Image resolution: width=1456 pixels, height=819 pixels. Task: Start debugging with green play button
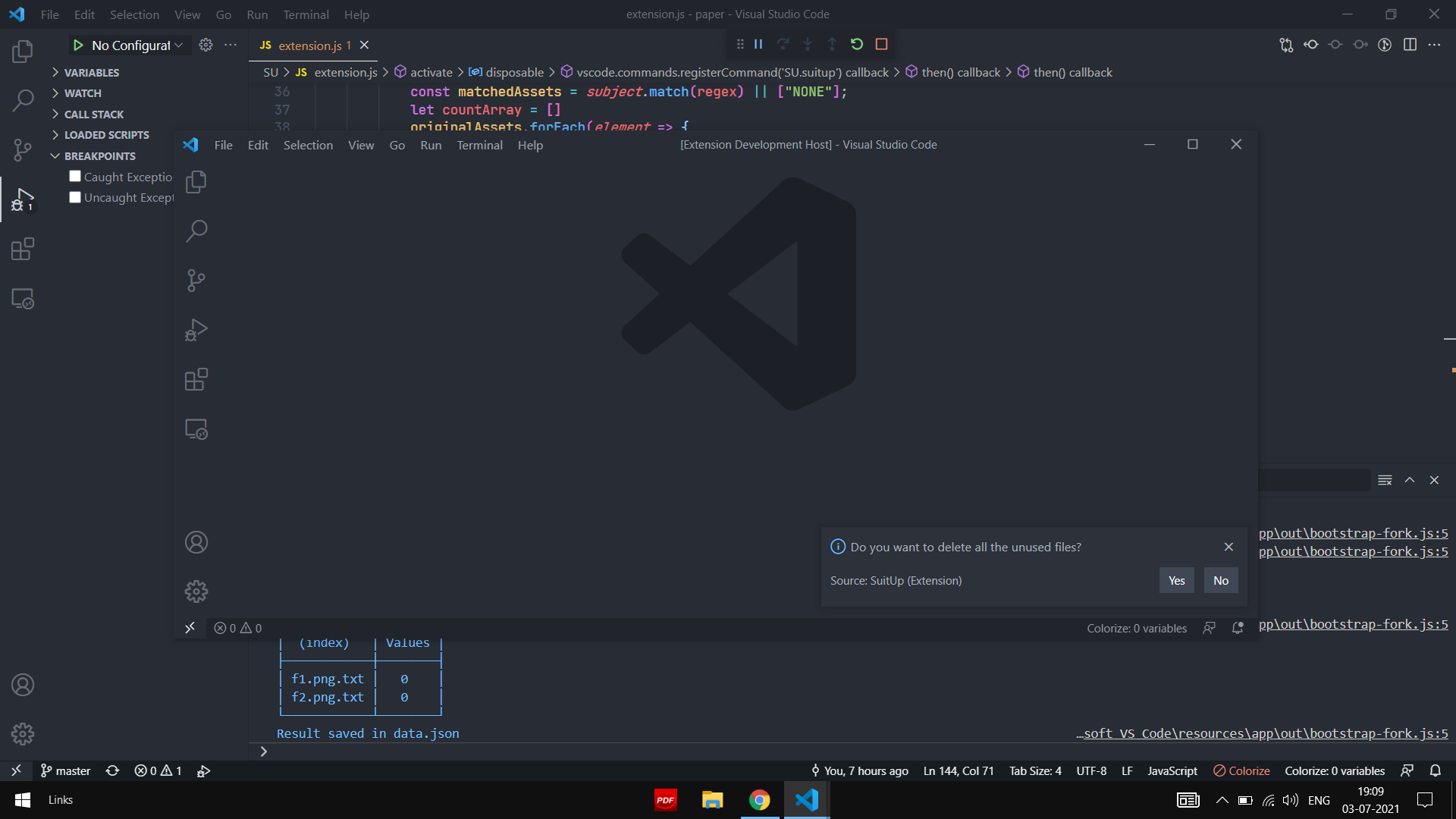click(x=78, y=45)
